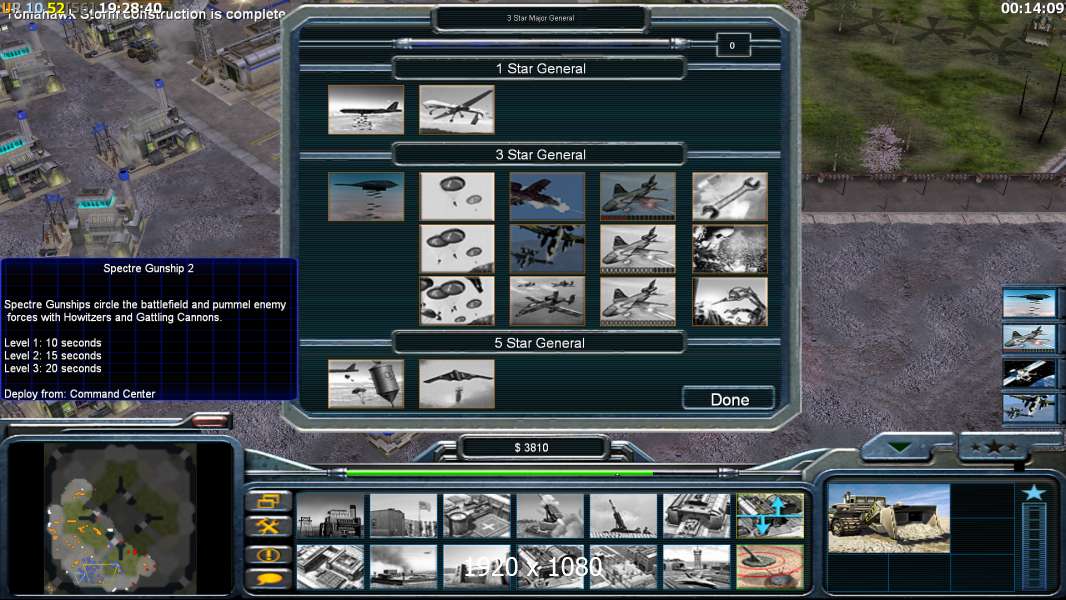Click the '5 Star General' header
The image size is (1066, 600).
[x=540, y=342]
